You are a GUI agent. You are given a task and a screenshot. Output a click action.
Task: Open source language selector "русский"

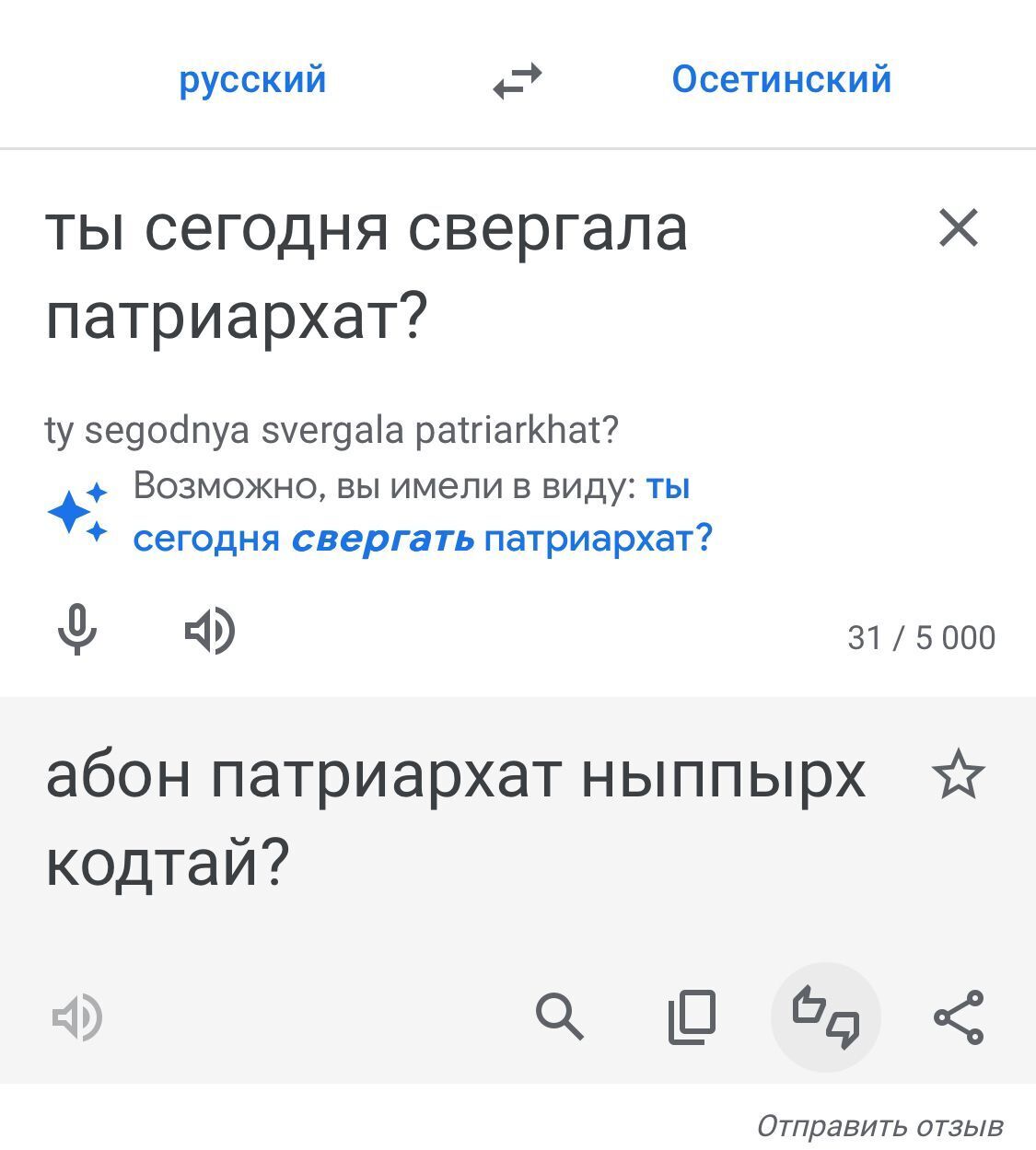[x=252, y=79]
